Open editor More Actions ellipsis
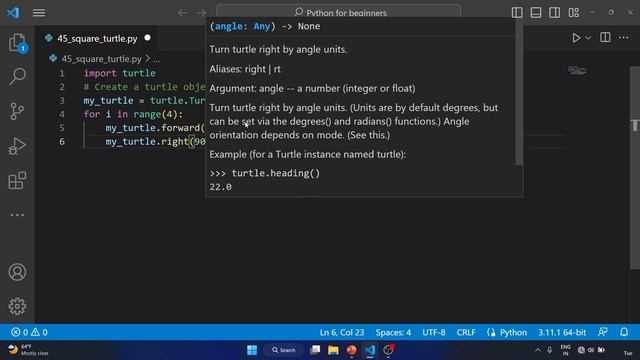The width and height of the screenshot is (640, 360). 623,38
